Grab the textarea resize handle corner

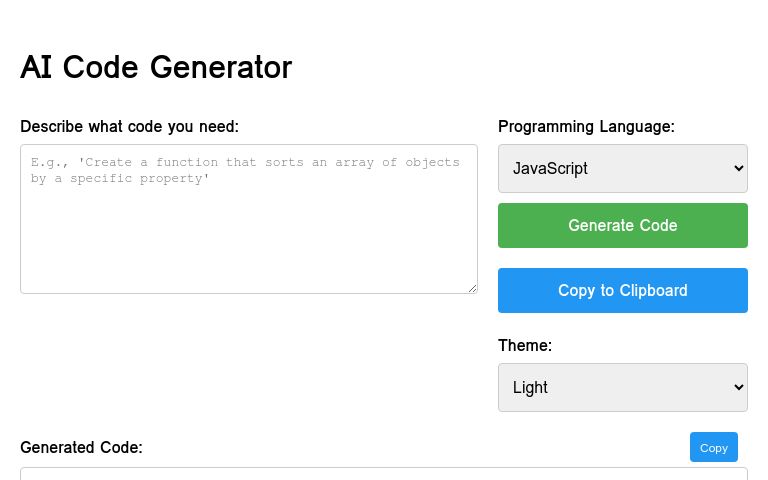tap(472, 288)
